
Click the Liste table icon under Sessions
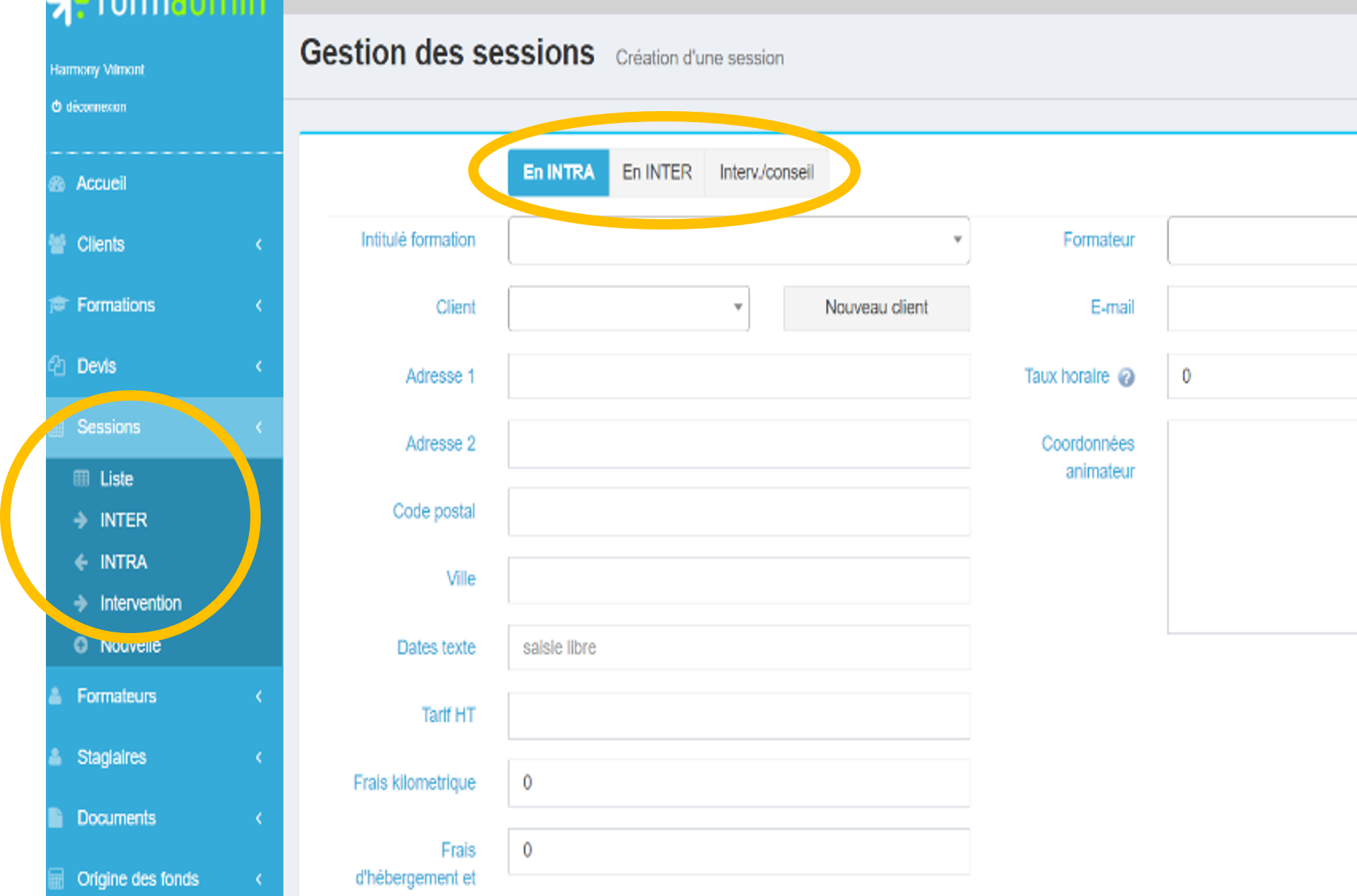coord(81,478)
